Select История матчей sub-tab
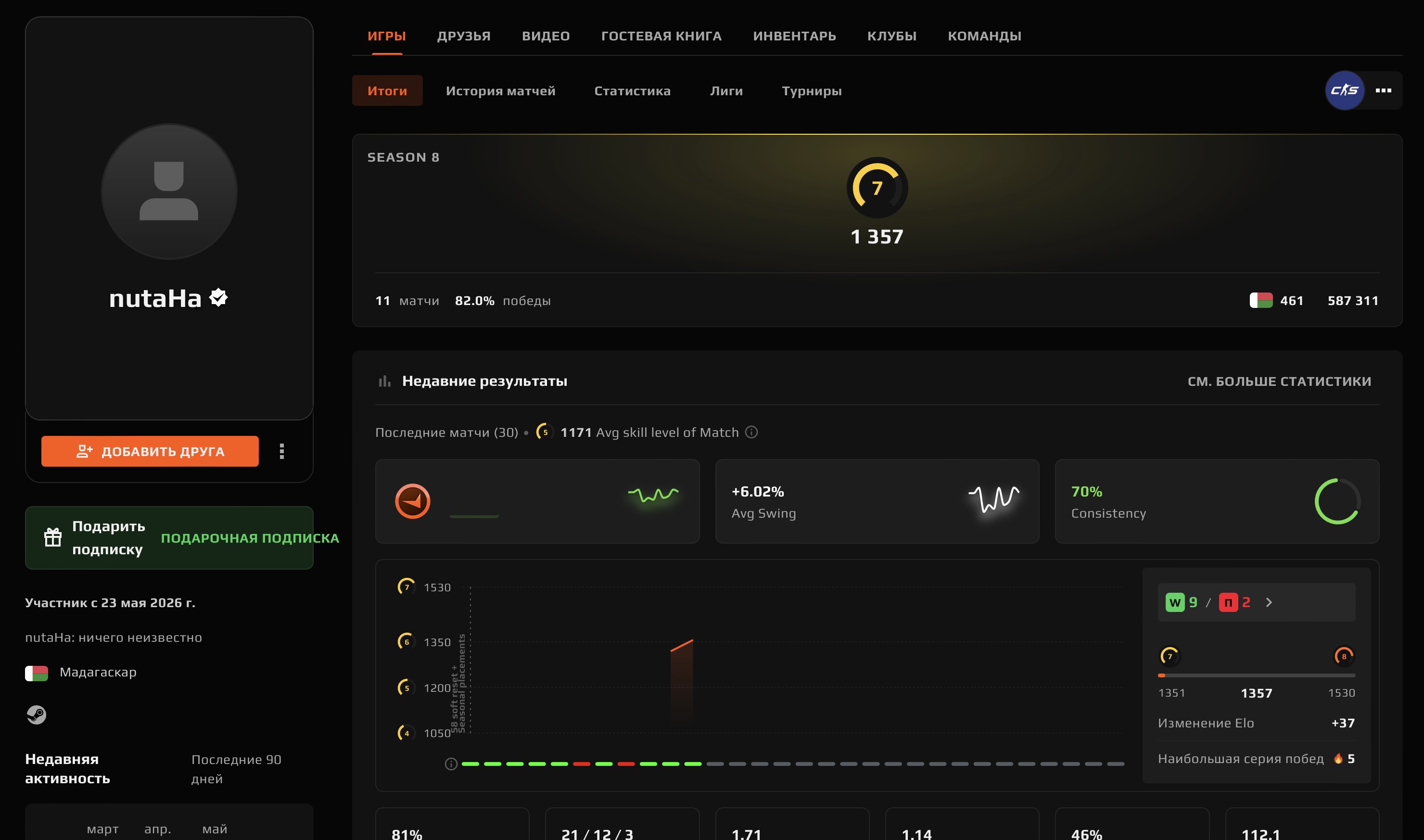 click(500, 90)
